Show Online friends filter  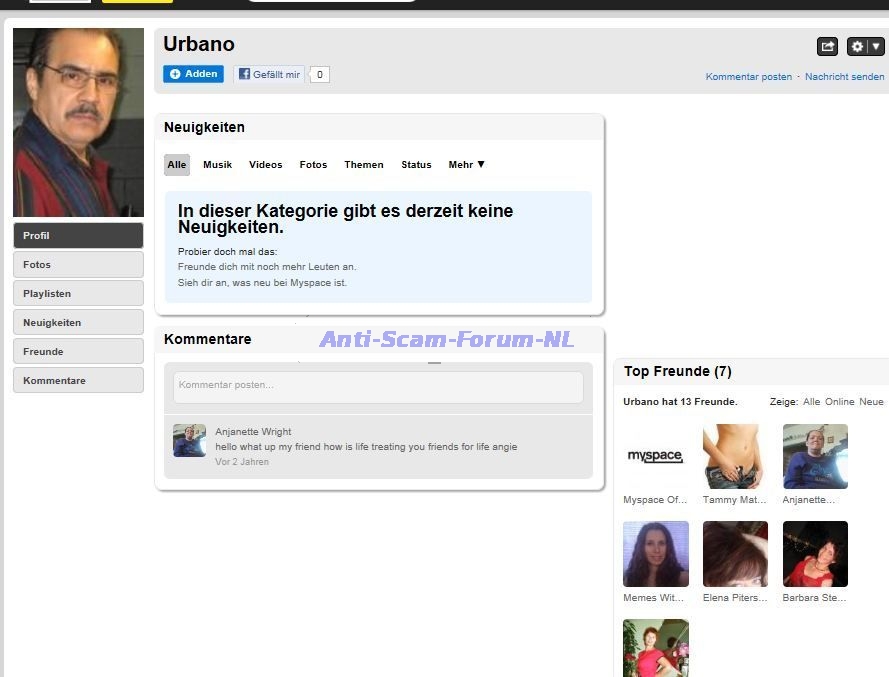coord(839,402)
